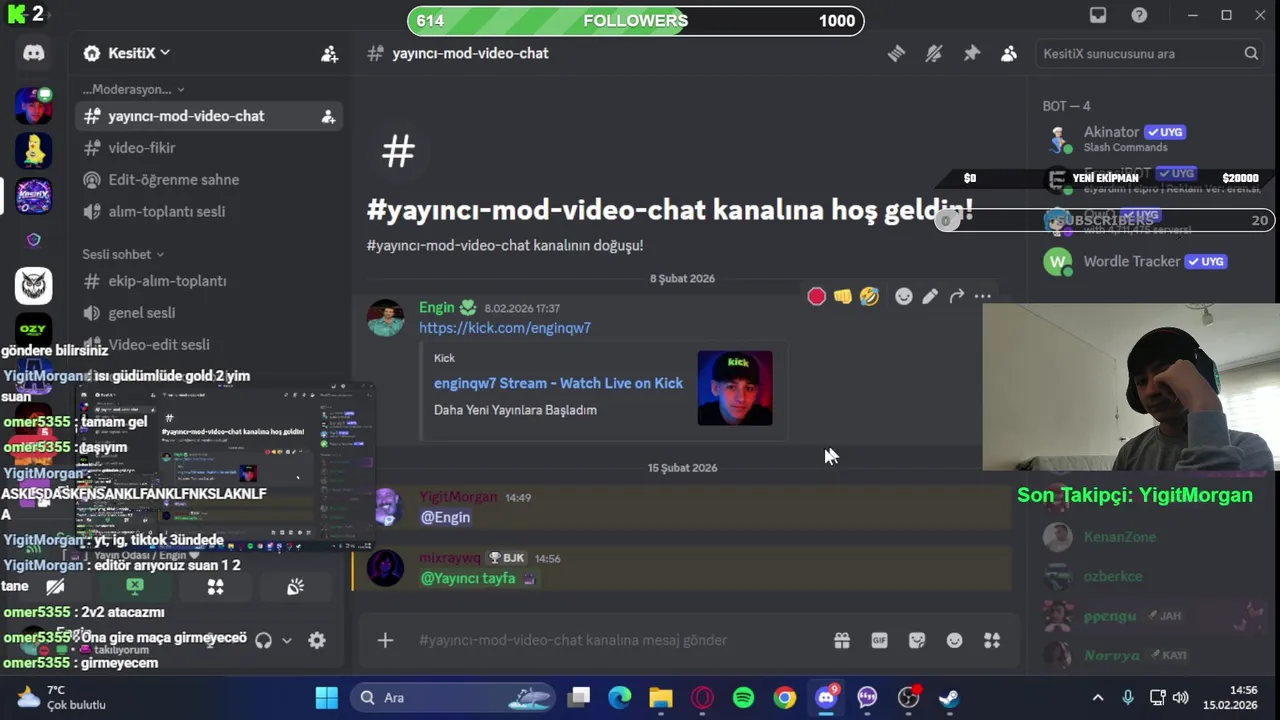Open the apps launcher in message bar
Screen dimensions: 1280x720
(x=992, y=640)
